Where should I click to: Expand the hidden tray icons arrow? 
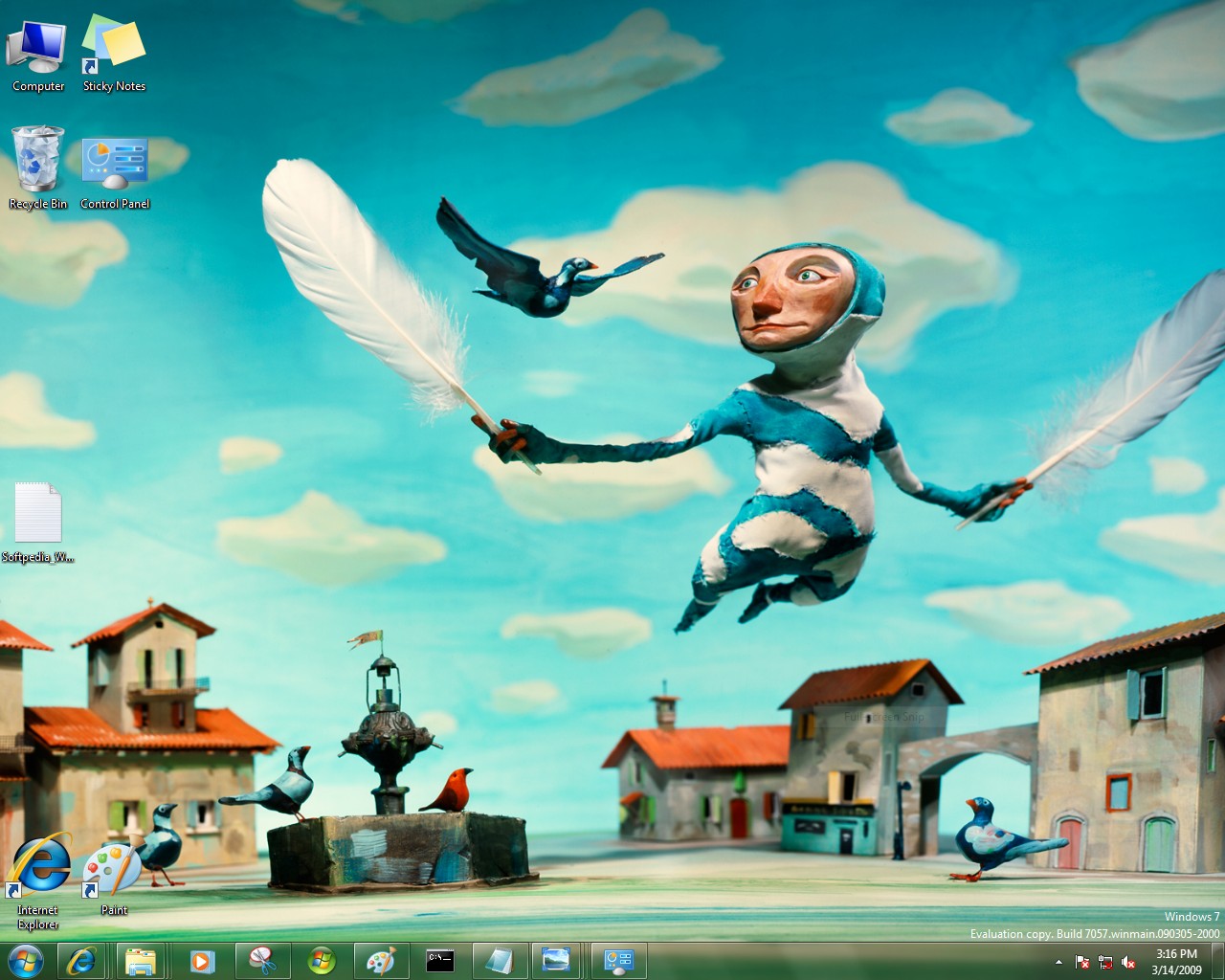pyautogui.click(x=1058, y=962)
